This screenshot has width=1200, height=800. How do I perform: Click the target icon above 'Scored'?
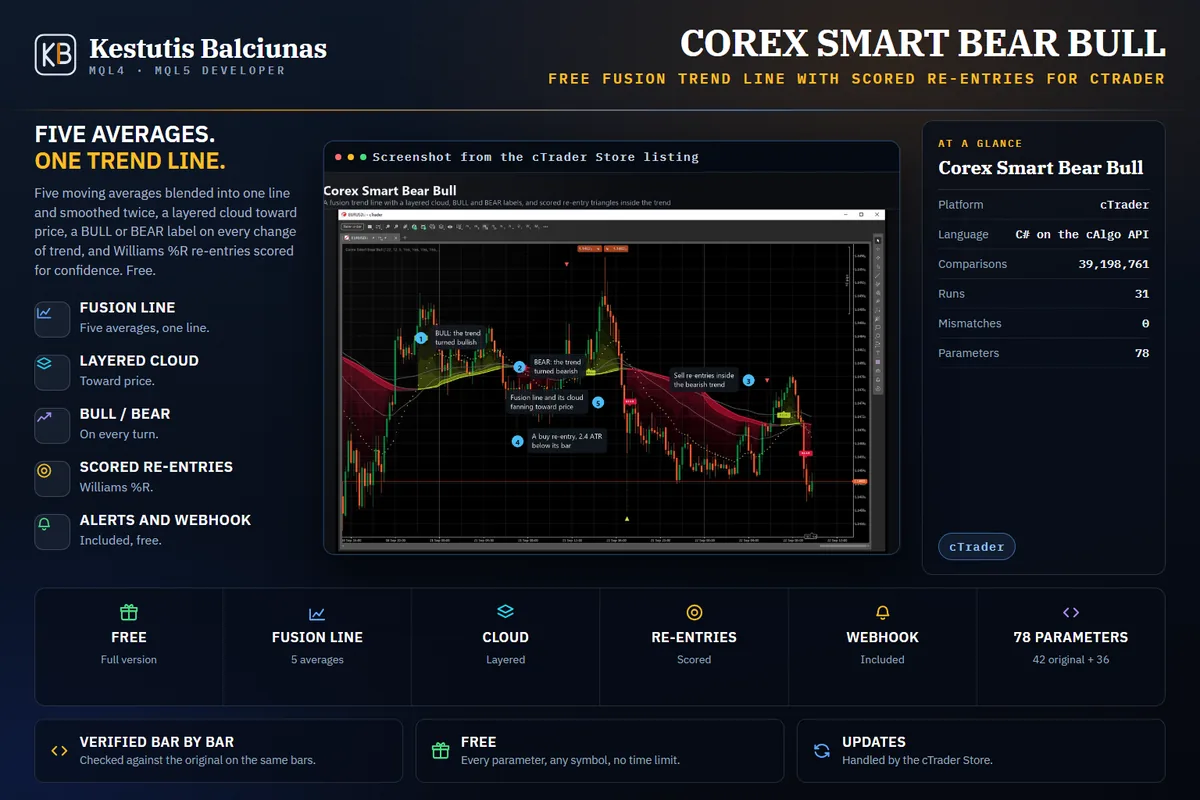(694, 612)
